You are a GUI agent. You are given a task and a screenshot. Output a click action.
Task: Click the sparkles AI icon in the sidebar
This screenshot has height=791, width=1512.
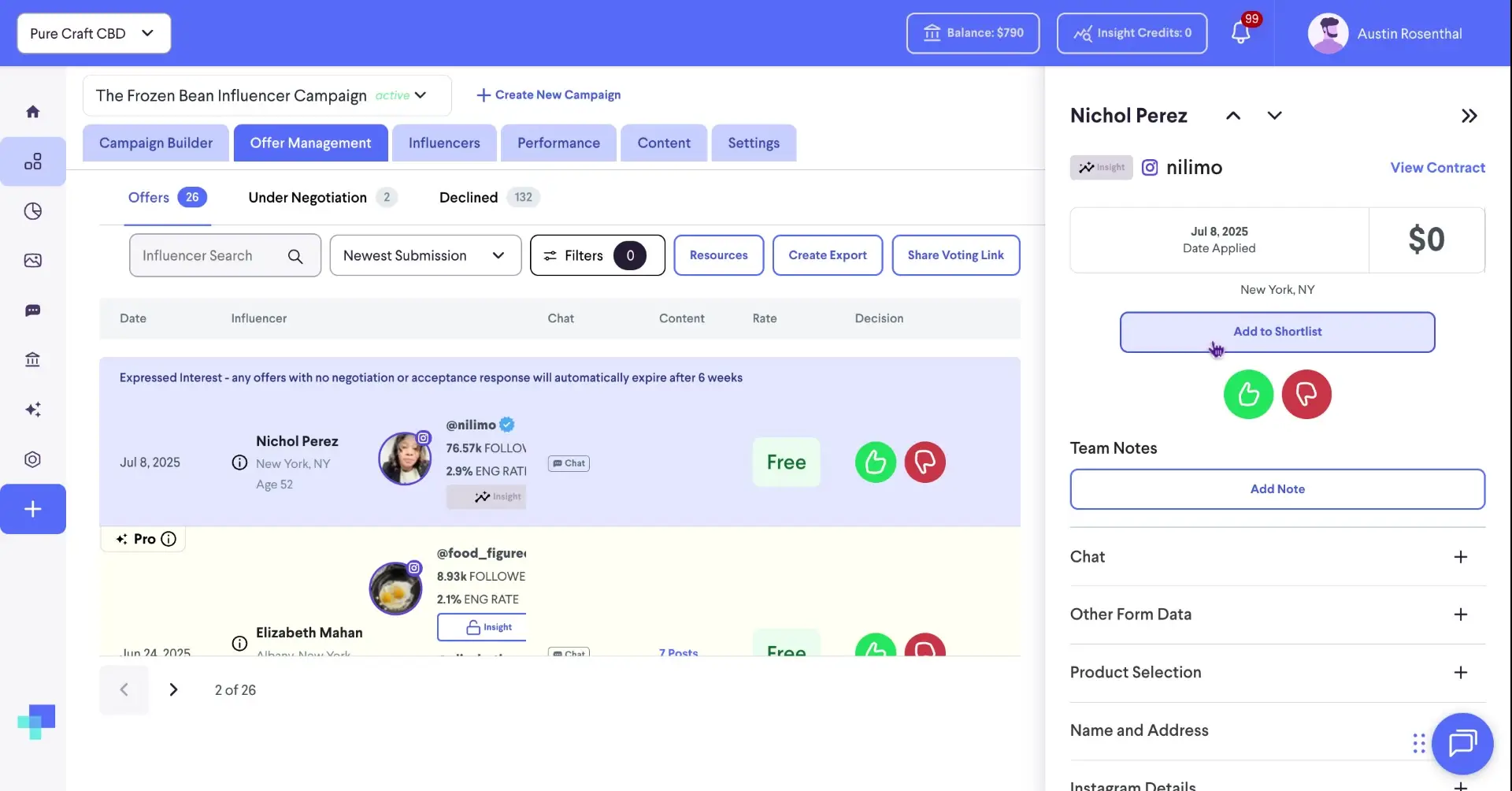pos(34,409)
